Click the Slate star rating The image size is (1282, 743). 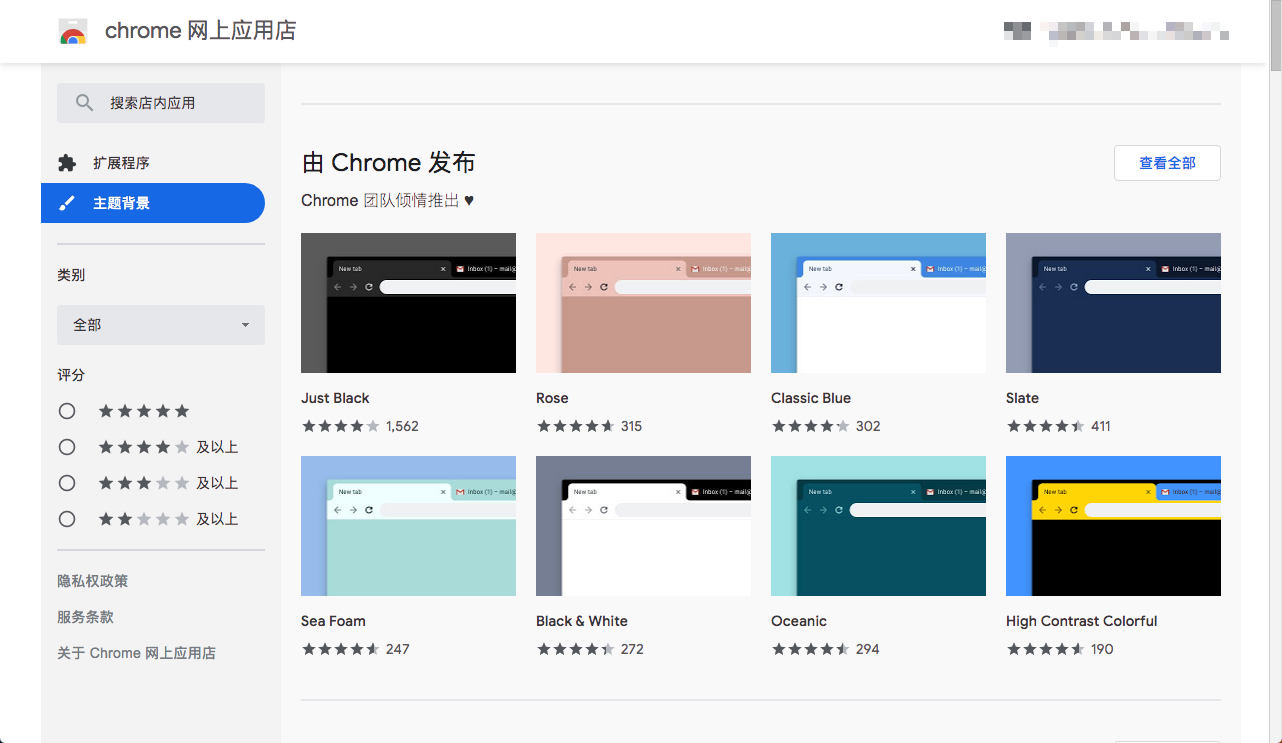coord(1045,426)
